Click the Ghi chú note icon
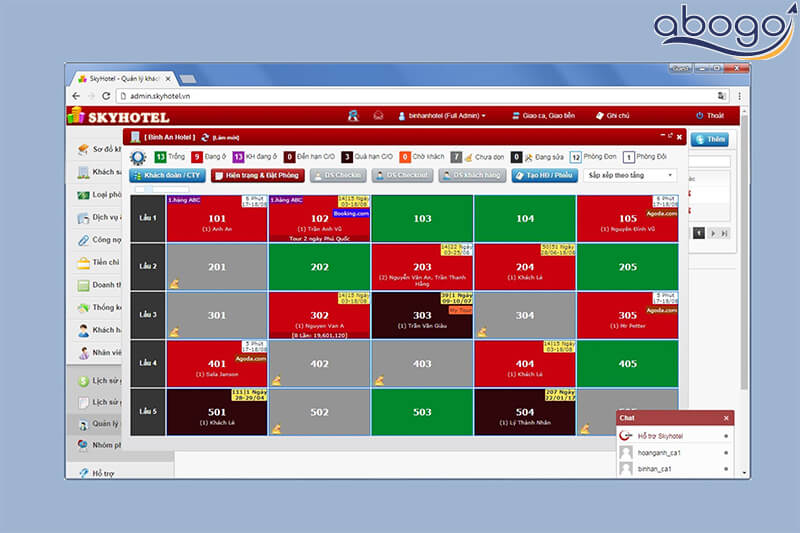The height and width of the screenshot is (533, 800). [x=600, y=116]
